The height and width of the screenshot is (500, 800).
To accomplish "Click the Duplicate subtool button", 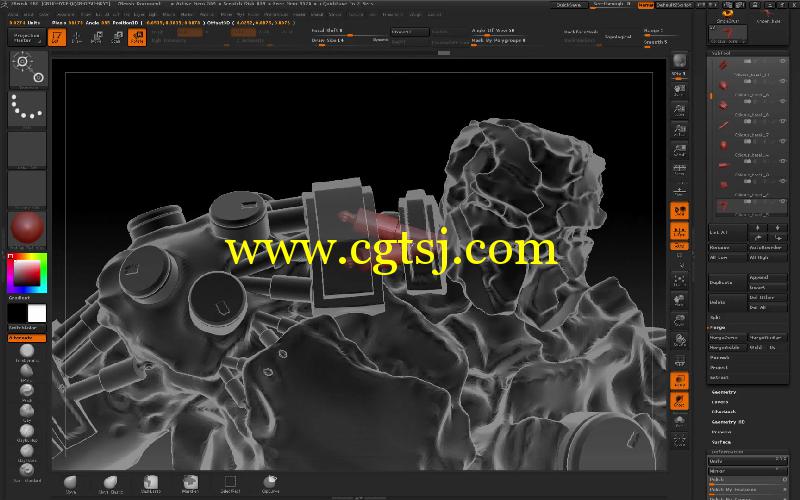I will (x=728, y=283).
